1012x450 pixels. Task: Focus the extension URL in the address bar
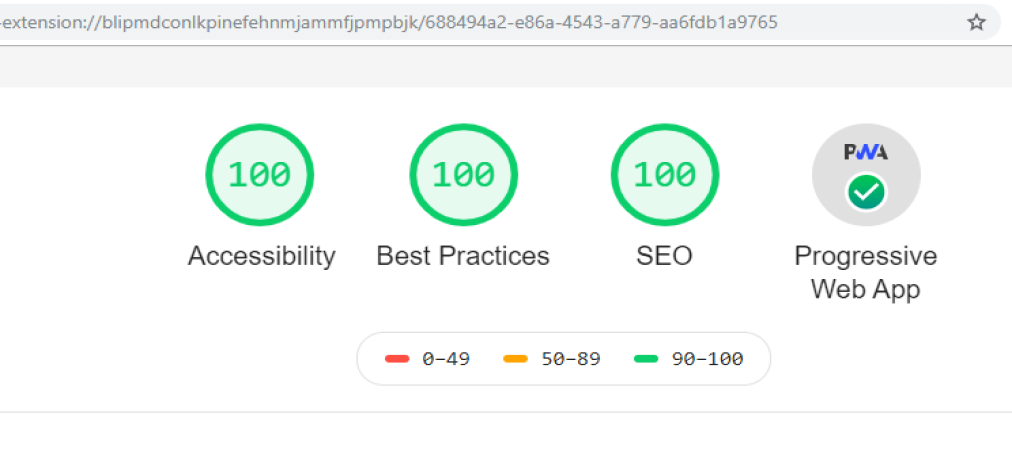[389, 23]
